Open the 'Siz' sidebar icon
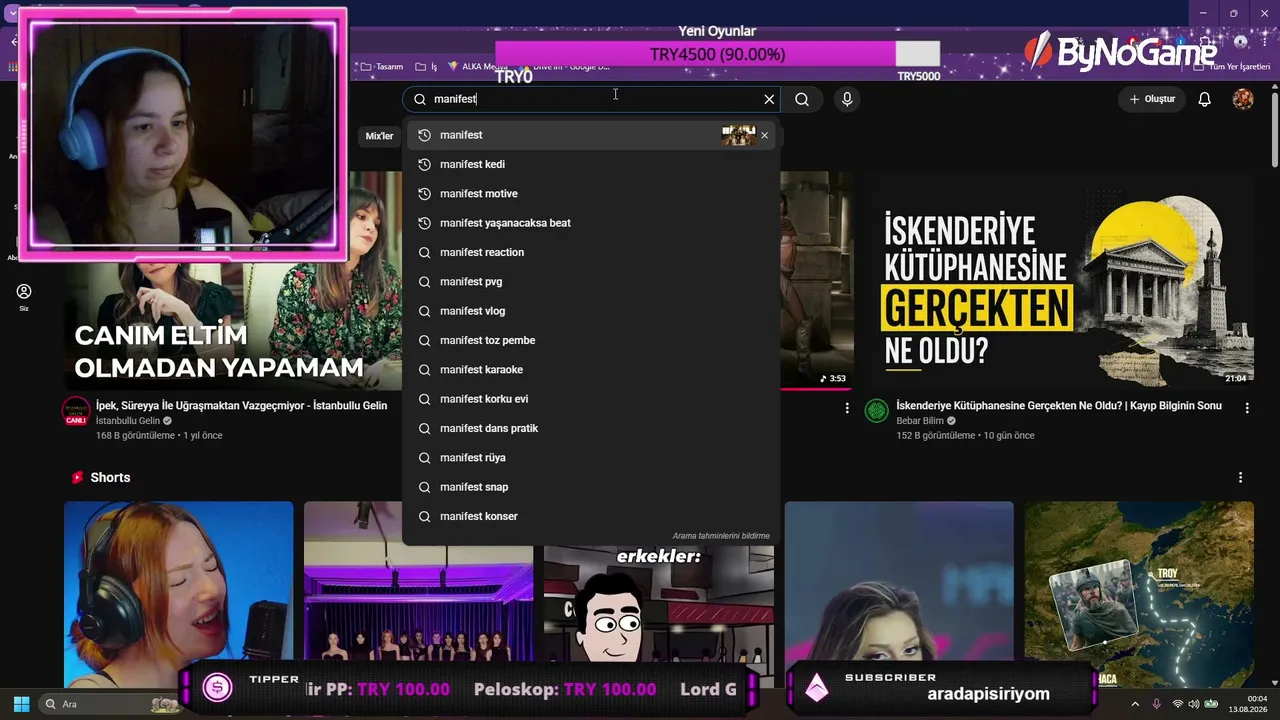This screenshot has height=720, width=1280. (x=24, y=296)
